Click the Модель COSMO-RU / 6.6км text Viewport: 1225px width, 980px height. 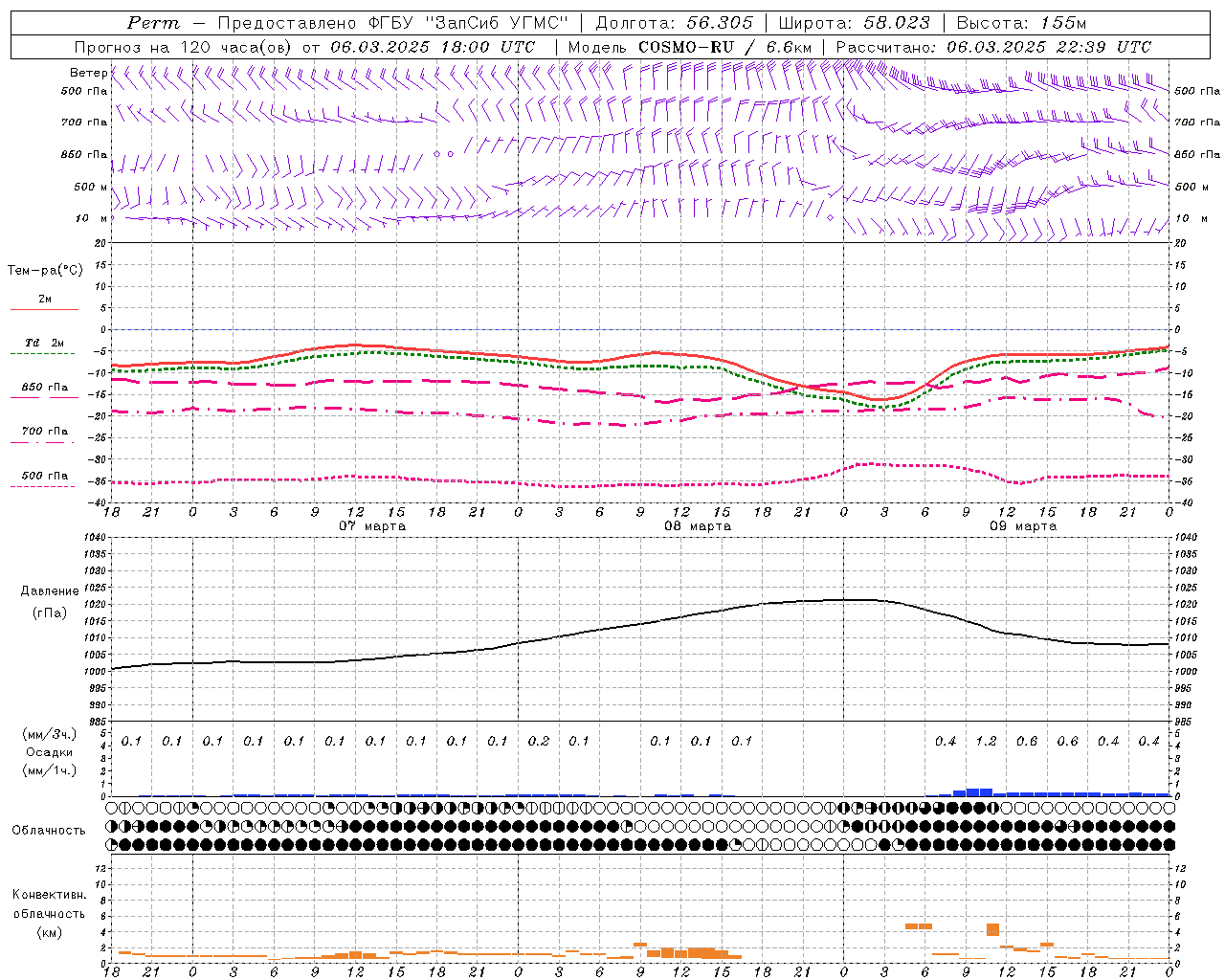(690, 47)
